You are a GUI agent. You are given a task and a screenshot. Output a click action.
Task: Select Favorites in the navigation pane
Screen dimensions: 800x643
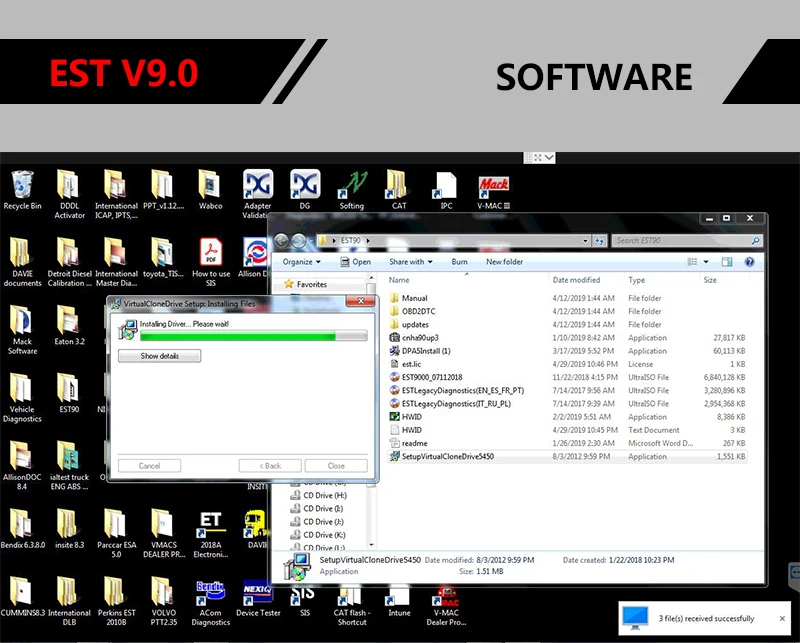tap(305, 284)
